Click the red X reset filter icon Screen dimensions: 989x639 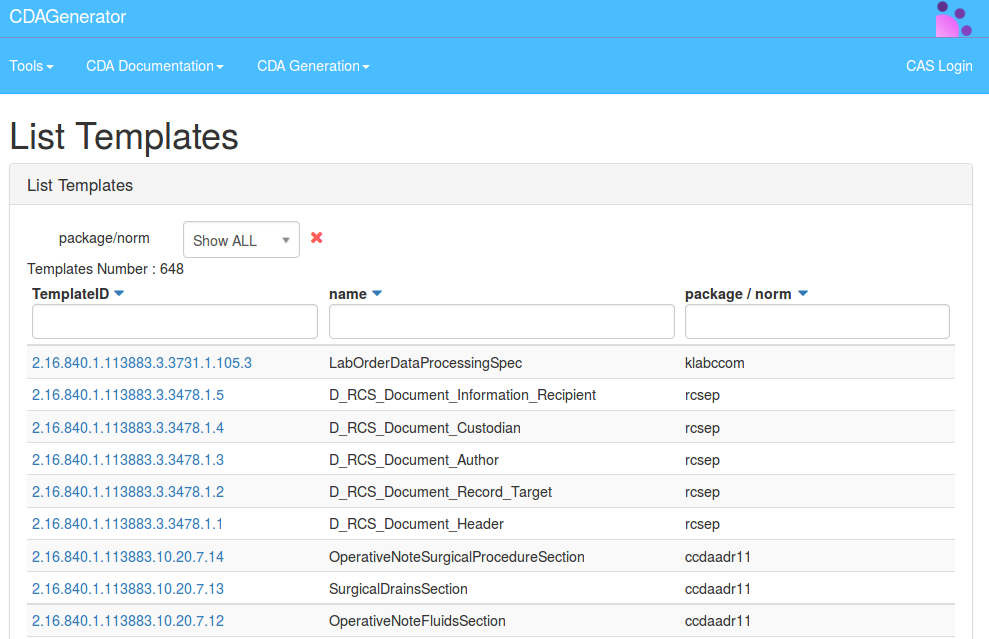point(317,238)
